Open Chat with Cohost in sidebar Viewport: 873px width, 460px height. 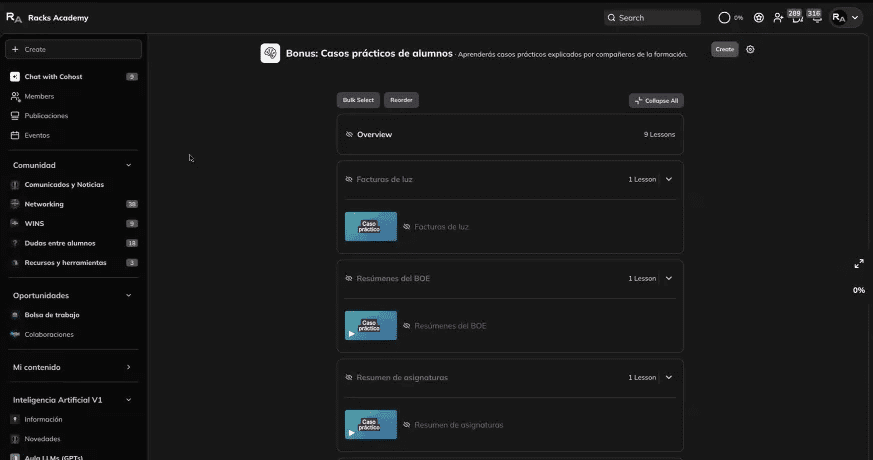click(53, 77)
